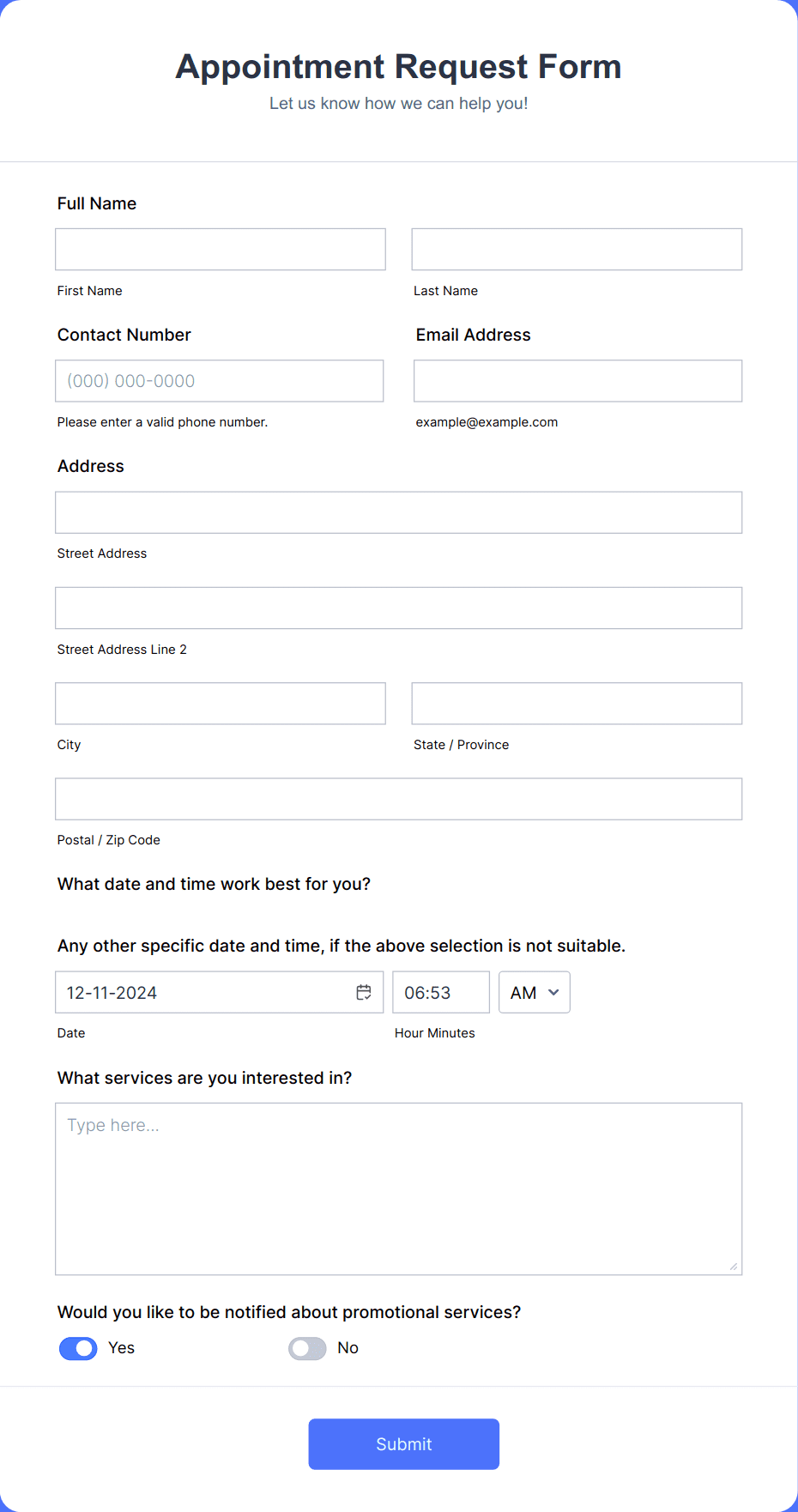Click the First Name input field

[221, 249]
